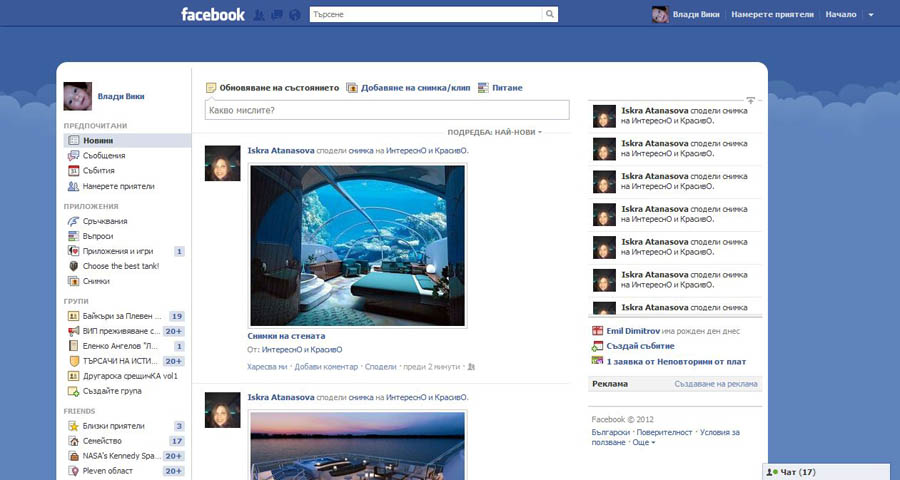The width and height of the screenshot is (900, 480).
Task: Open Чат (17) chat bar
Action: 827,472
